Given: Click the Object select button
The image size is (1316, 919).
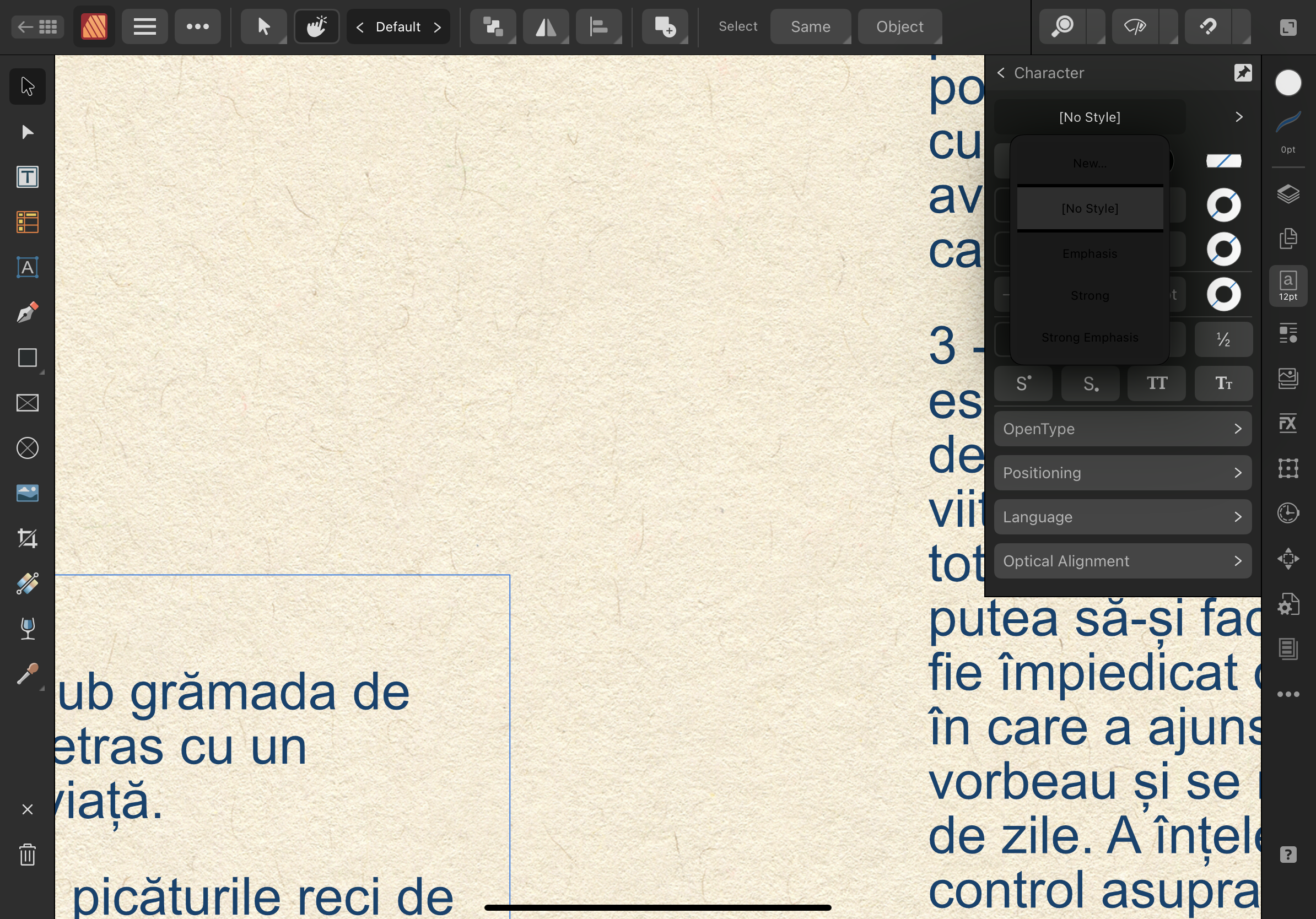Looking at the screenshot, I should point(899,27).
